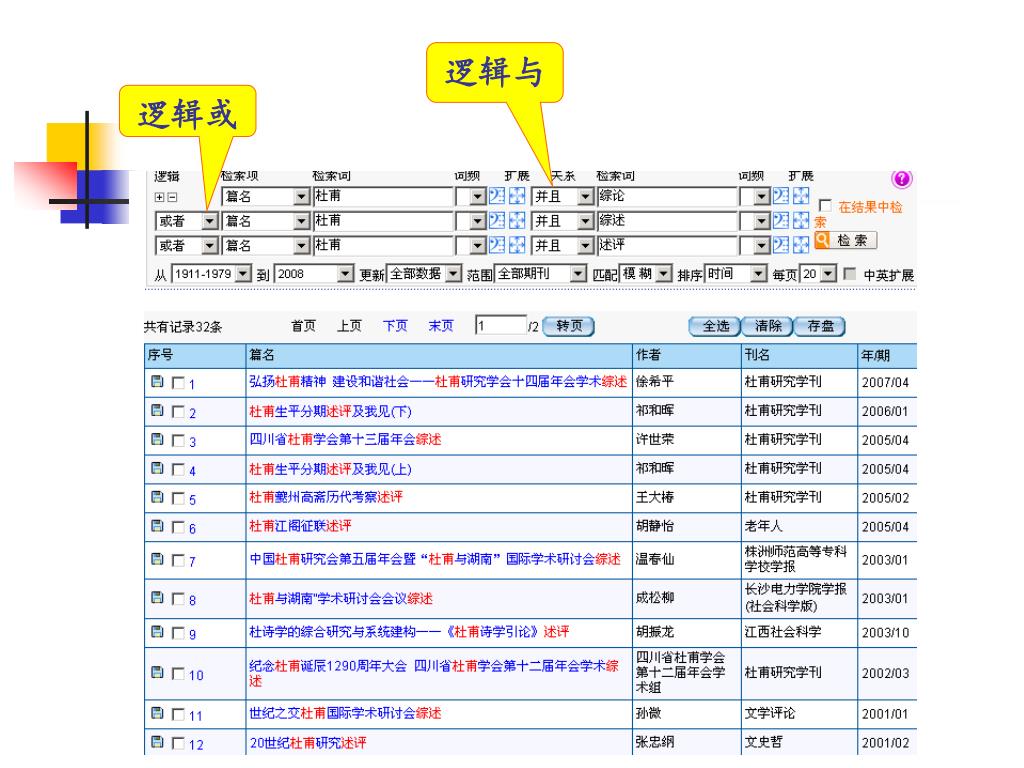Screen dimensions: 1024x768
Task: Click the save icon for record 2
Action: 157,411
